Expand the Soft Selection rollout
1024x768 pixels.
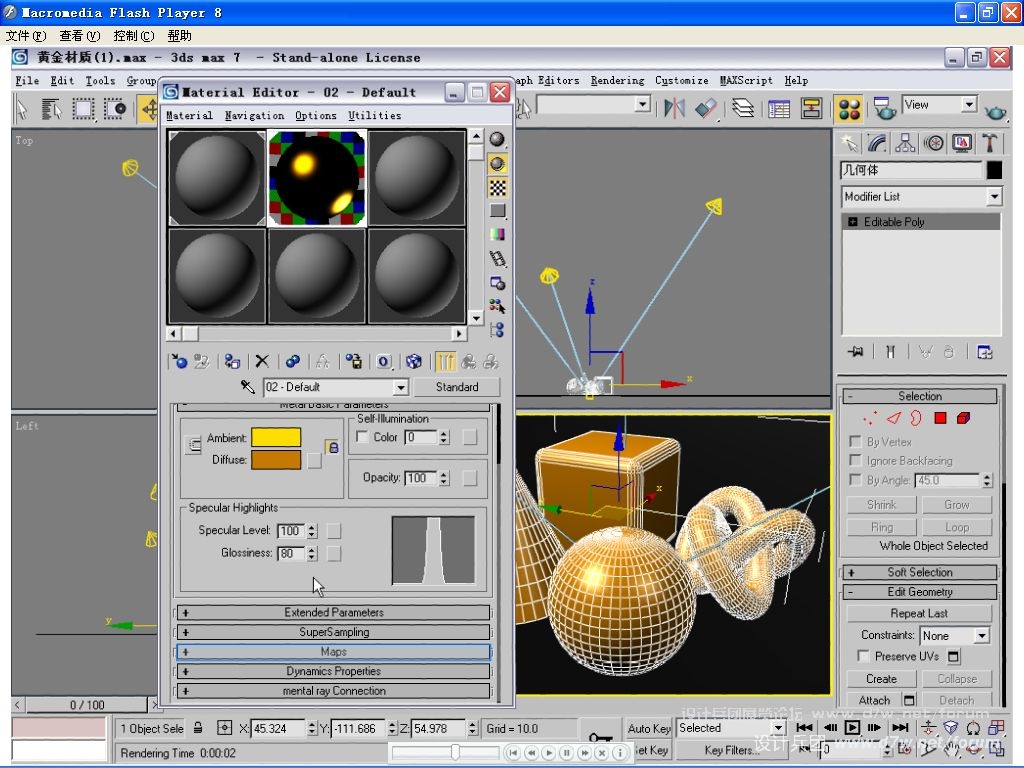point(920,573)
